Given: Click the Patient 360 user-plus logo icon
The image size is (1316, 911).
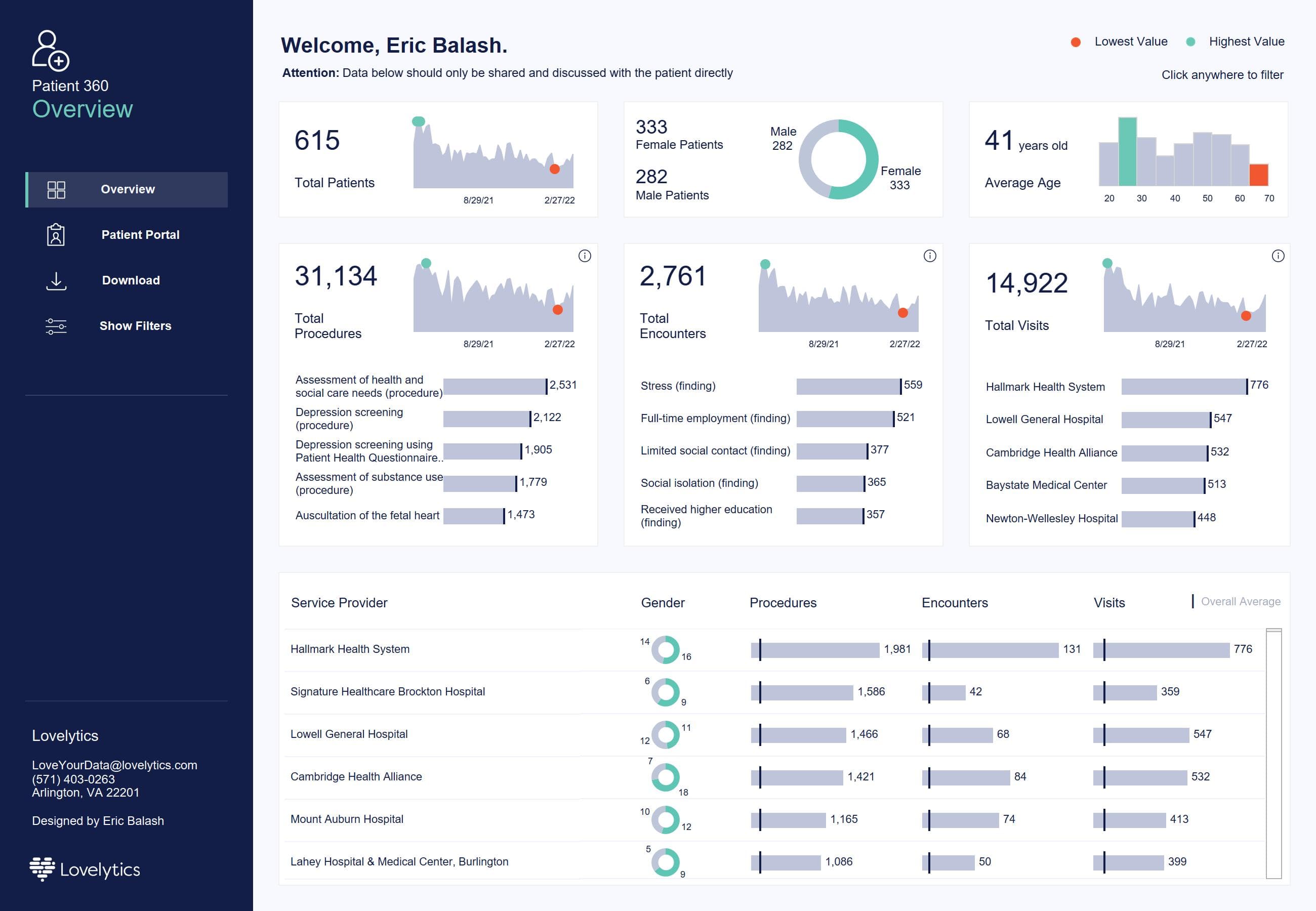Looking at the screenshot, I should (50, 50).
